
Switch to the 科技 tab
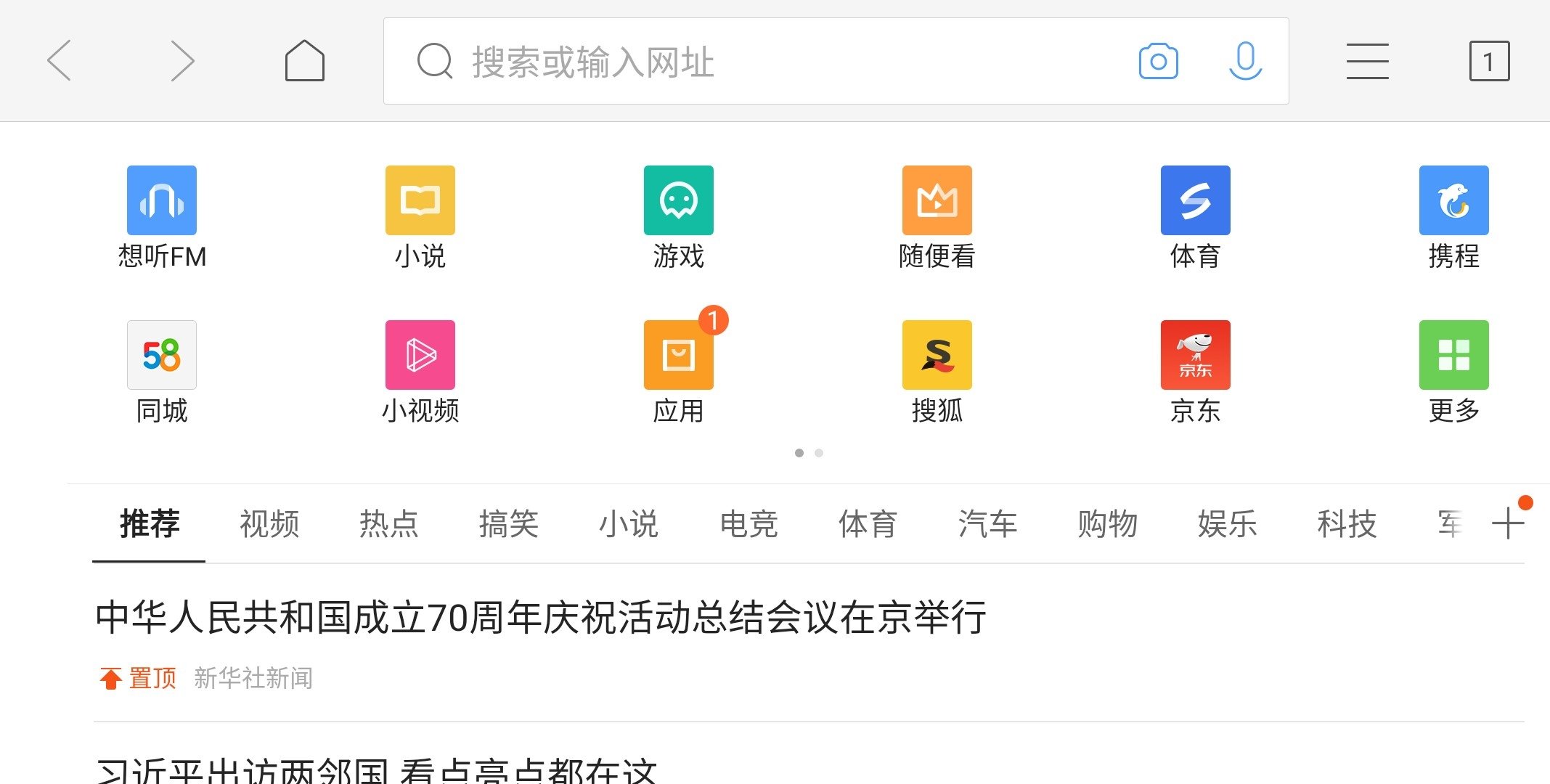pos(1347,523)
